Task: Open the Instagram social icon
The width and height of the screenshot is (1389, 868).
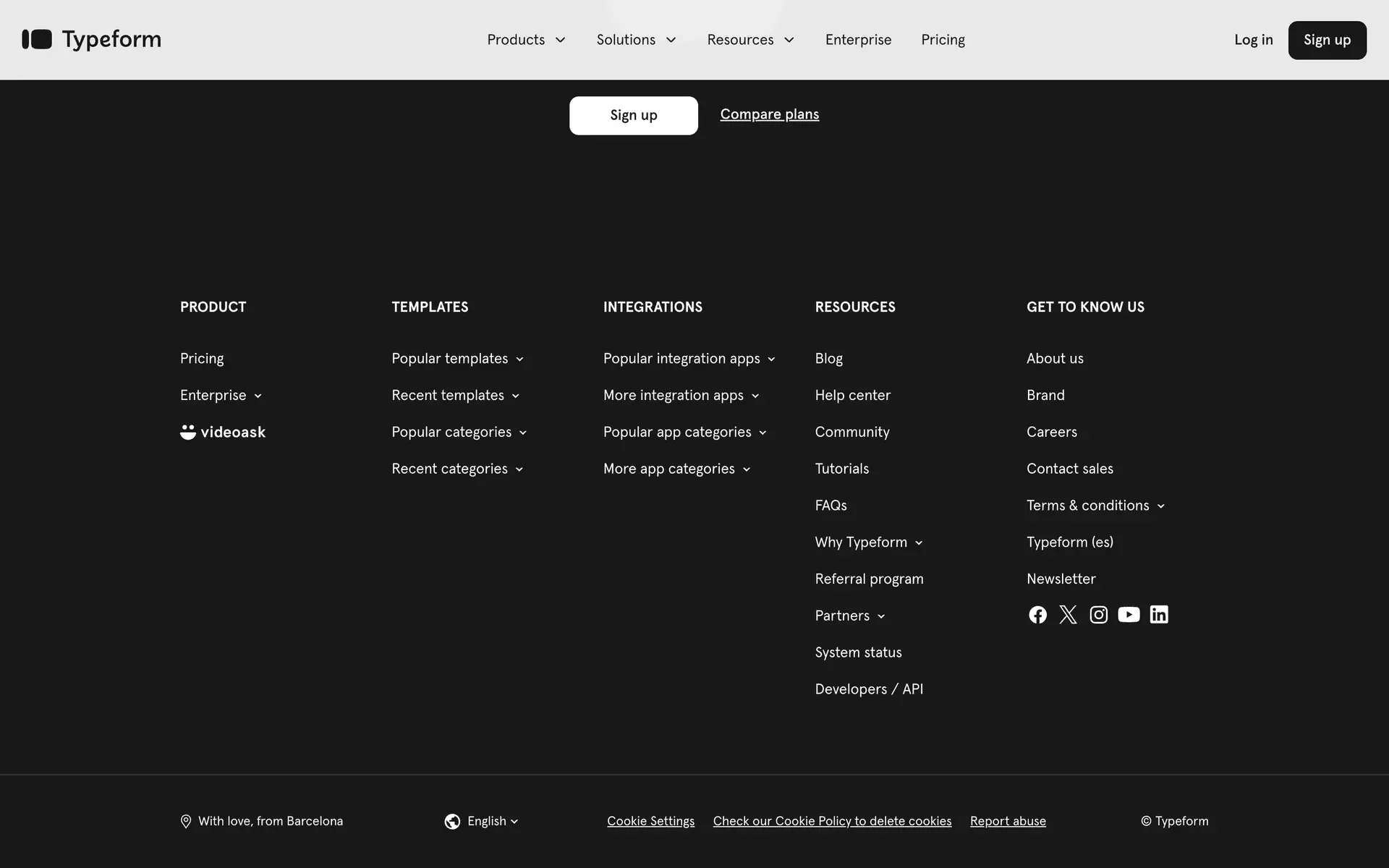Action: [1098, 615]
